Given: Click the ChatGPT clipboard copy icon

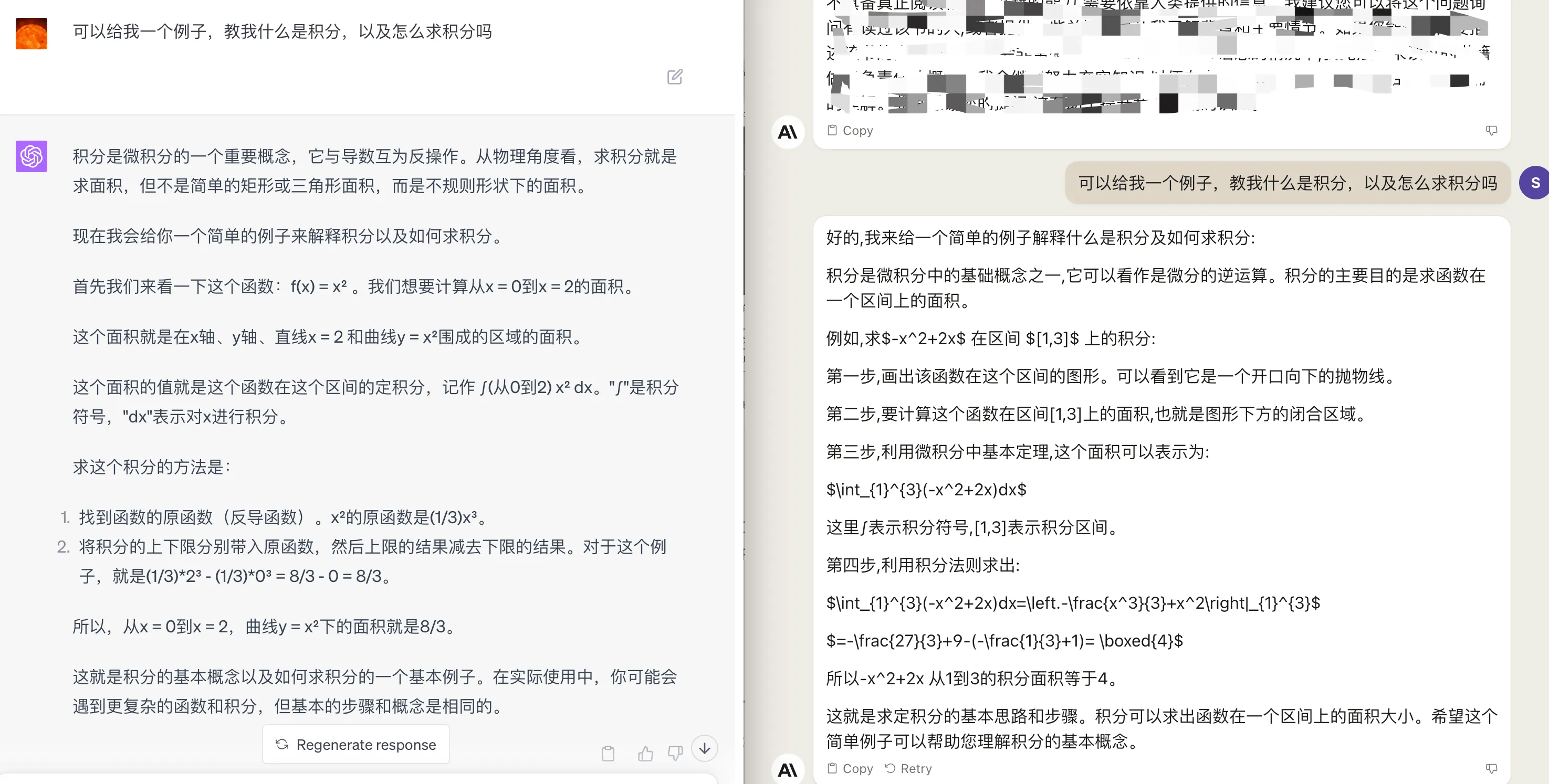Looking at the screenshot, I should 608,753.
